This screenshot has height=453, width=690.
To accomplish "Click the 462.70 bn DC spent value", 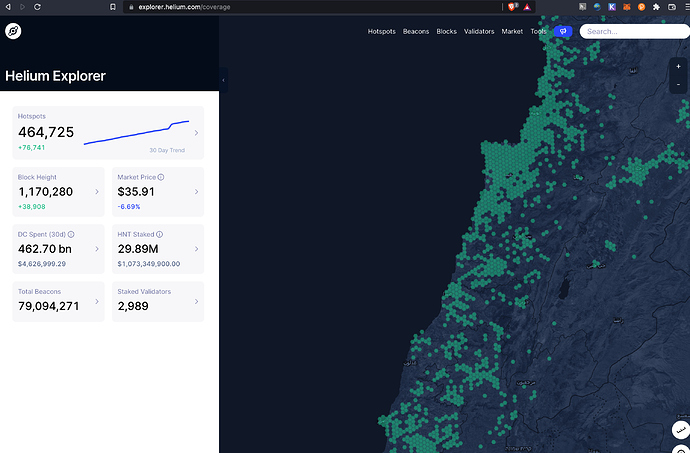I will (45, 249).
